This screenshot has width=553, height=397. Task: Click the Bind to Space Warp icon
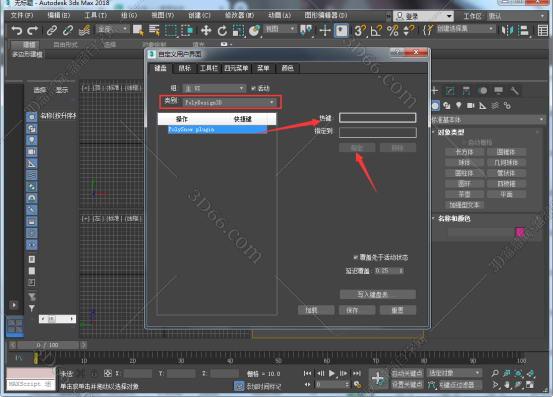(85, 31)
